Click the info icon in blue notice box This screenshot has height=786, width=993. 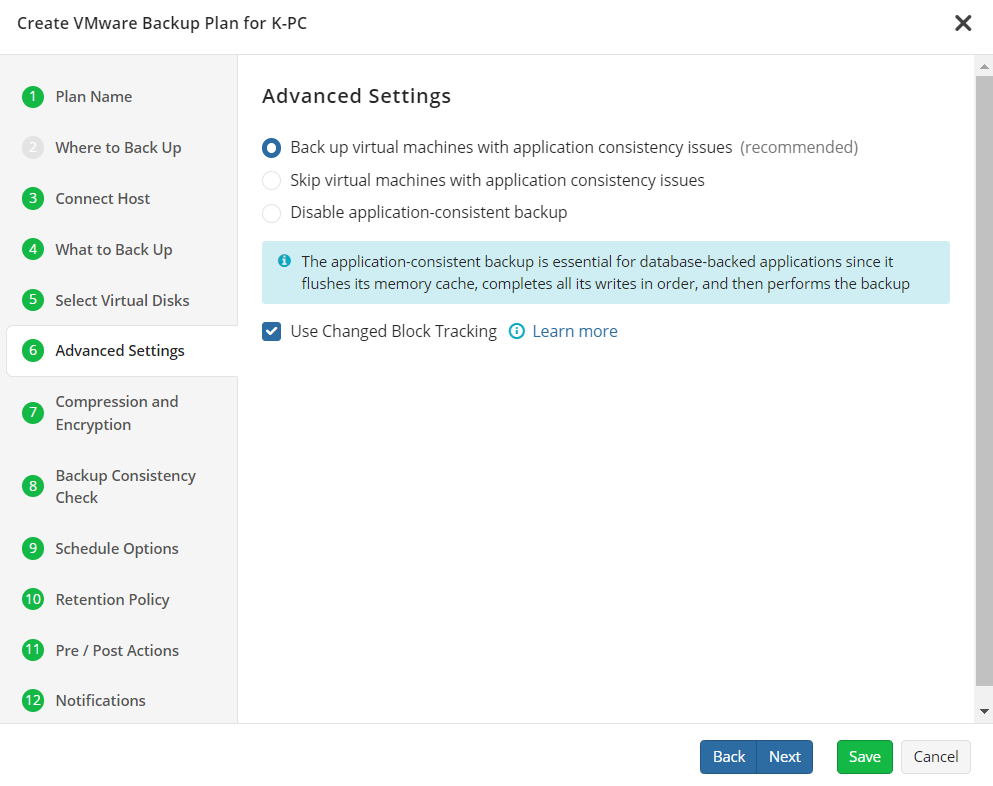284,261
